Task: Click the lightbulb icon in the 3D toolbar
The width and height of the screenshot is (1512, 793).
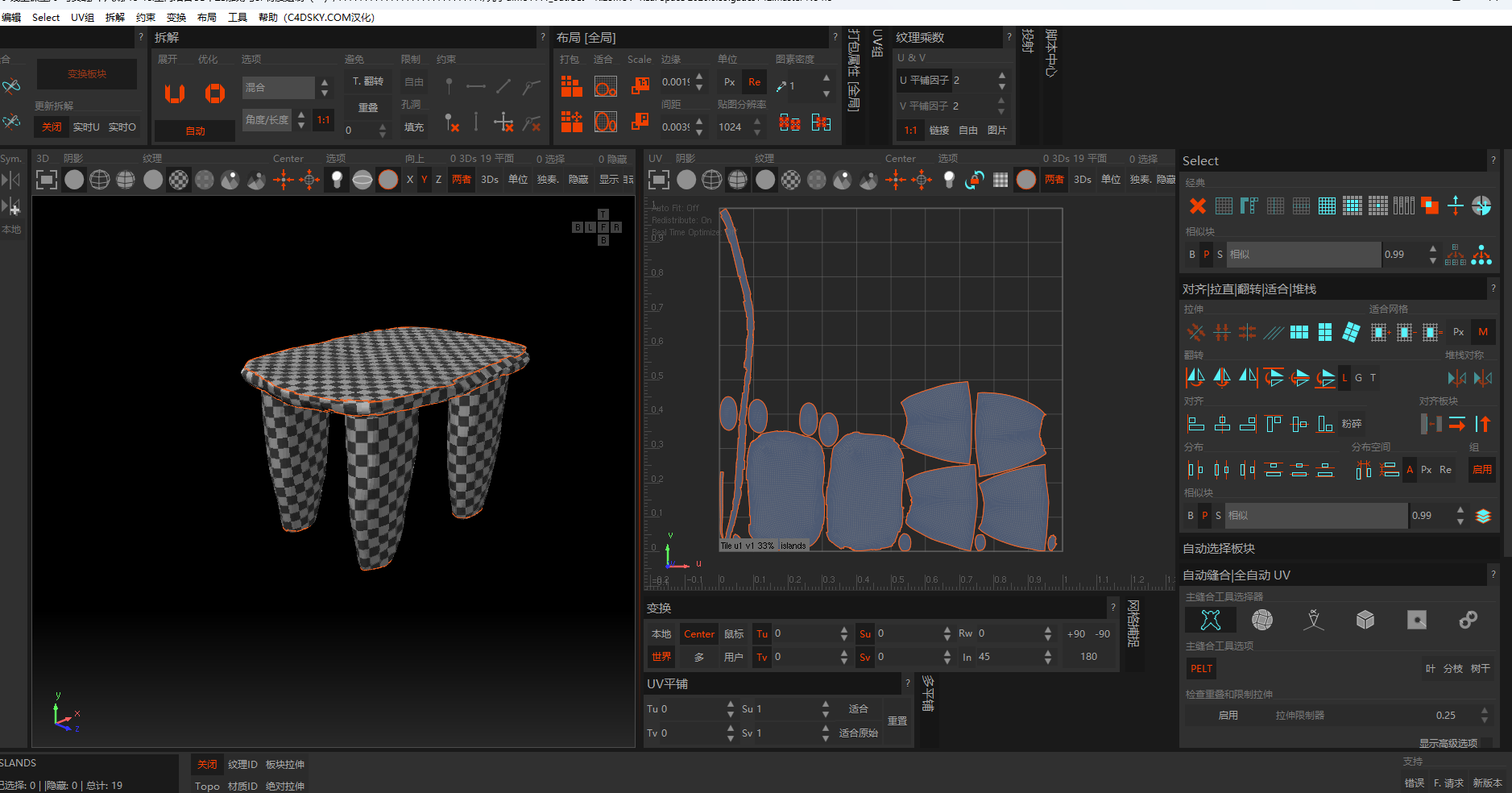Action: 337,180
